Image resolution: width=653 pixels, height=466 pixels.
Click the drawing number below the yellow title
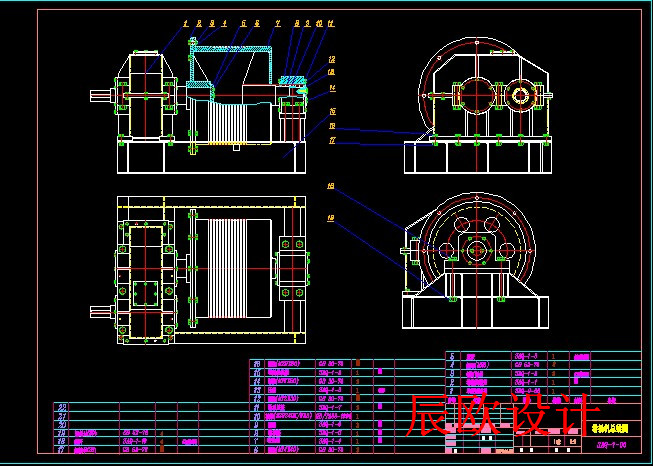pyautogui.click(x=611, y=445)
